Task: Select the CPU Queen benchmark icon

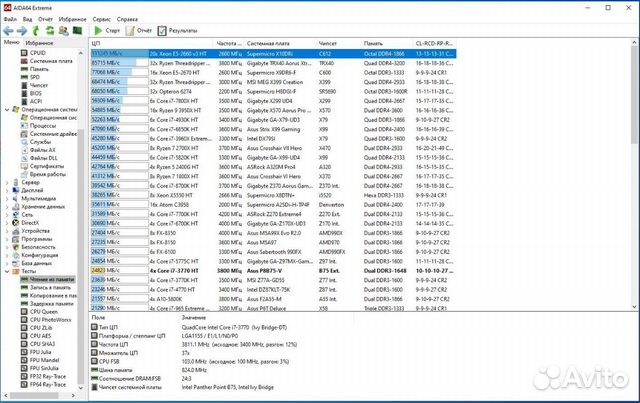Action: 24,312
